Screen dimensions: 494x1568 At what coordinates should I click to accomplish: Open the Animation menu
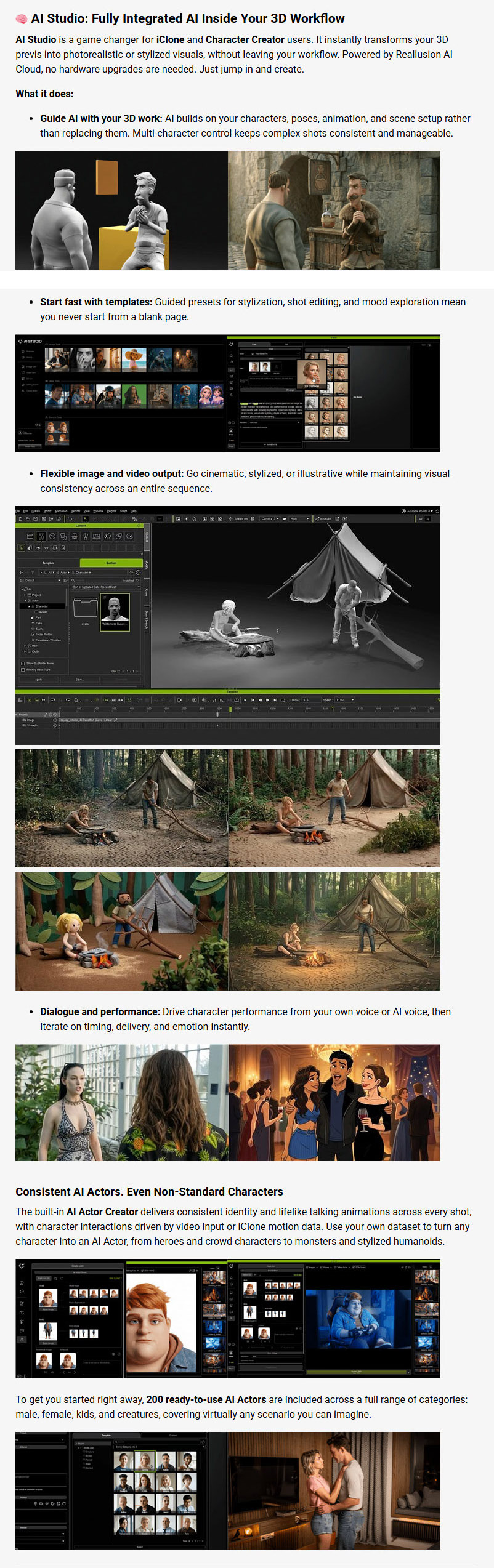click(61, 511)
